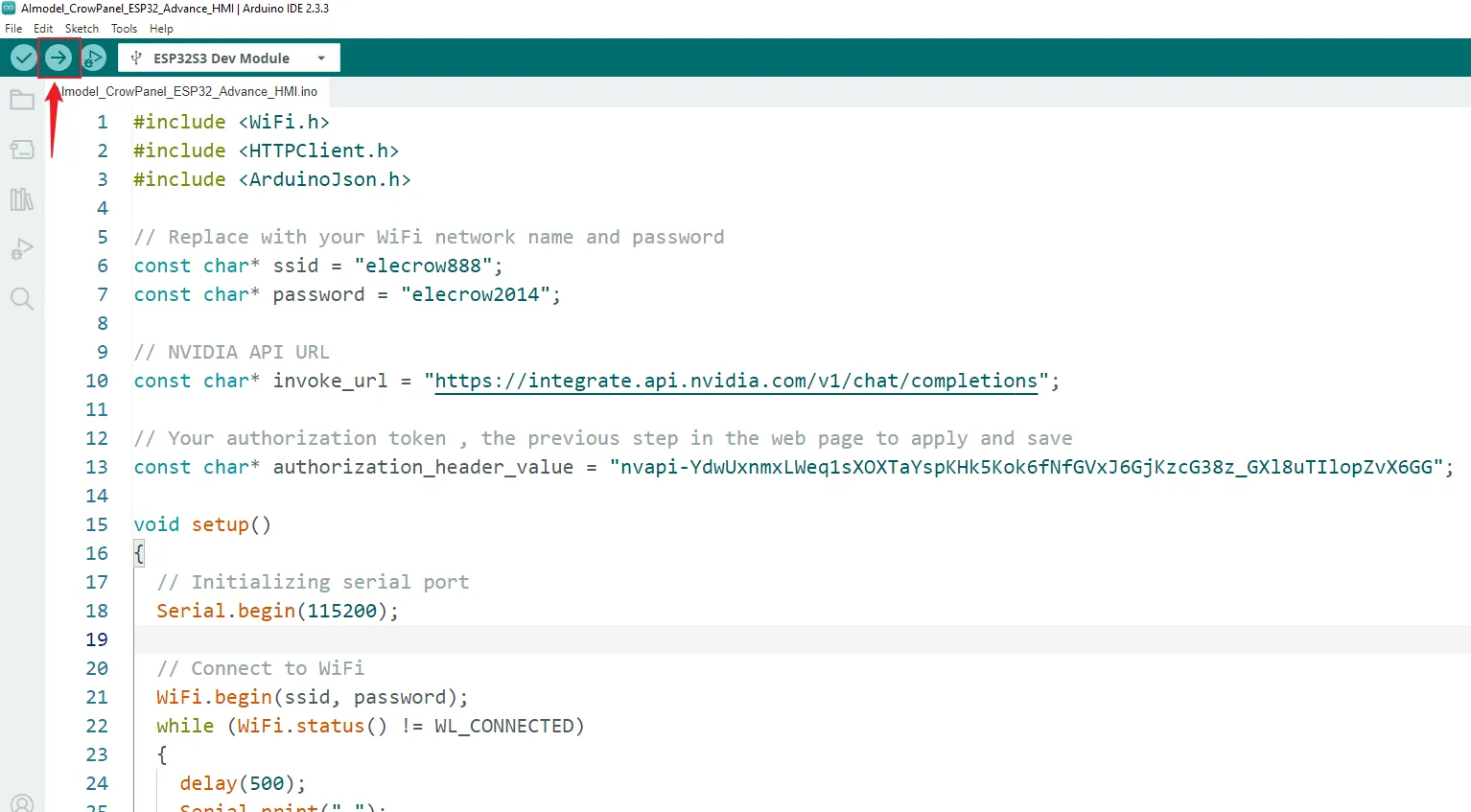The width and height of the screenshot is (1471, 812).
Task: Open the Search magnifier in the sidebar
Action: [x=22, y=299]
